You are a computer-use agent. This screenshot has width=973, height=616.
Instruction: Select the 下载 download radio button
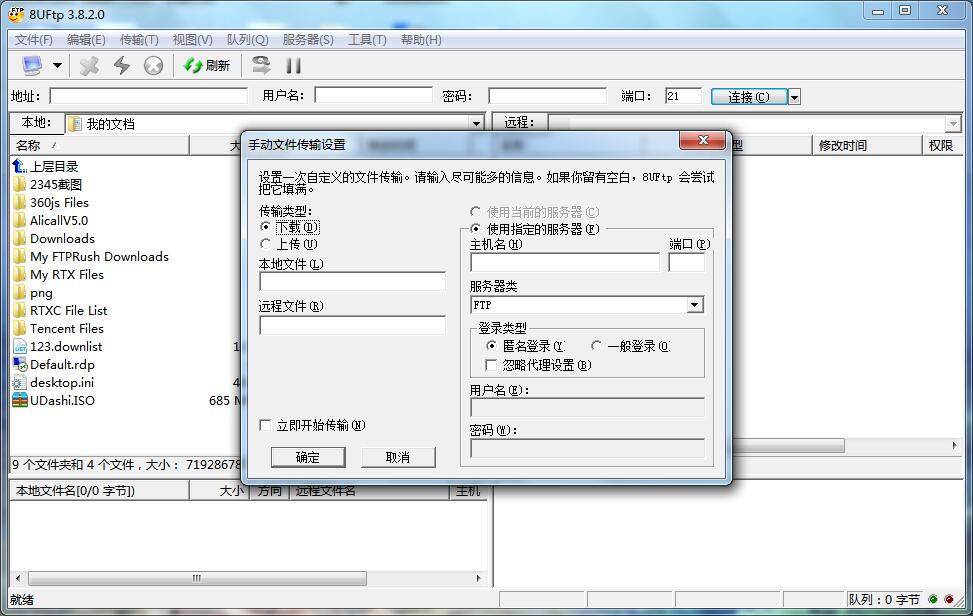click(x=266, y=227)
